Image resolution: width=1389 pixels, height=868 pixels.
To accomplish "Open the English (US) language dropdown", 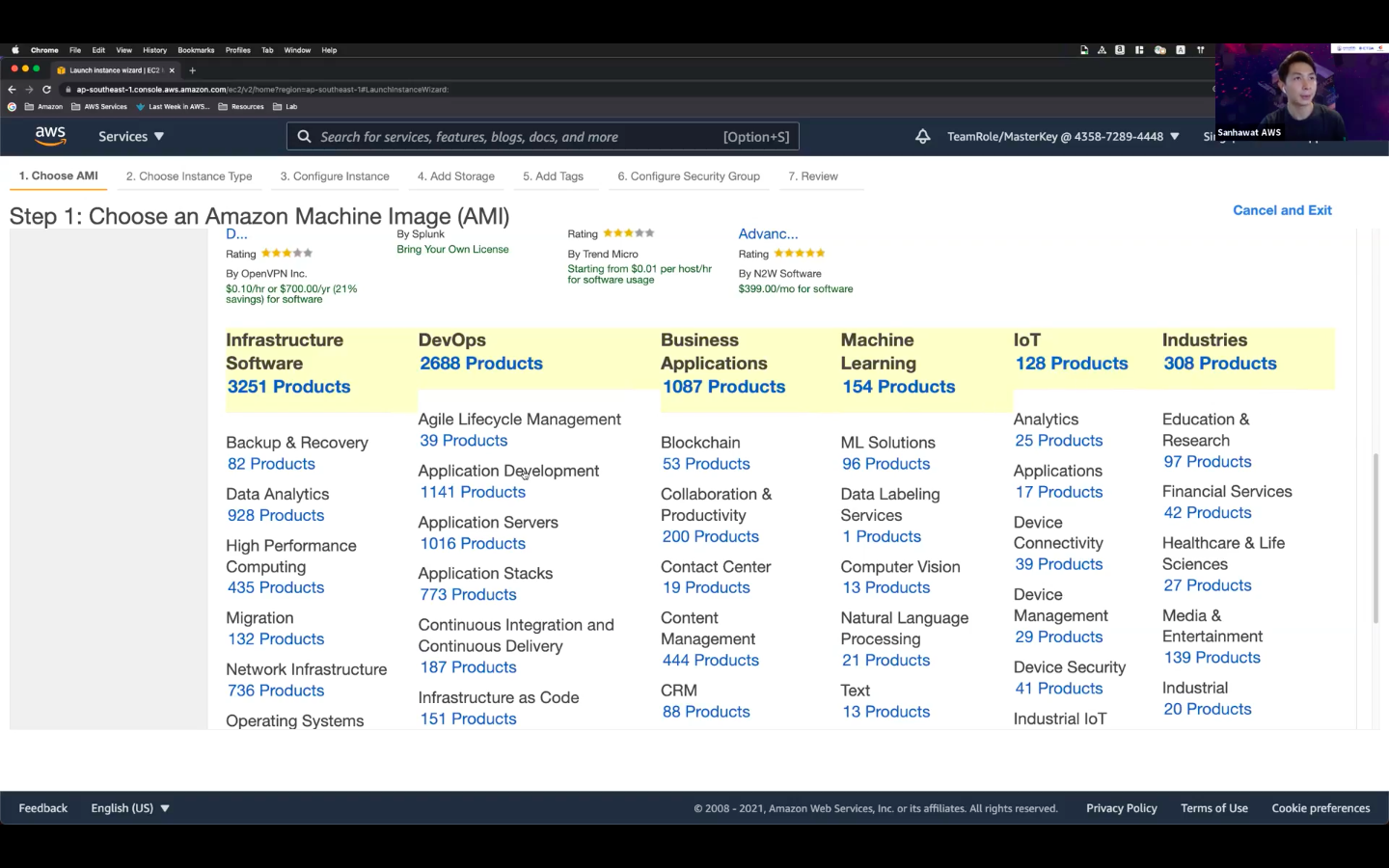I will click(x=130, y=808).
